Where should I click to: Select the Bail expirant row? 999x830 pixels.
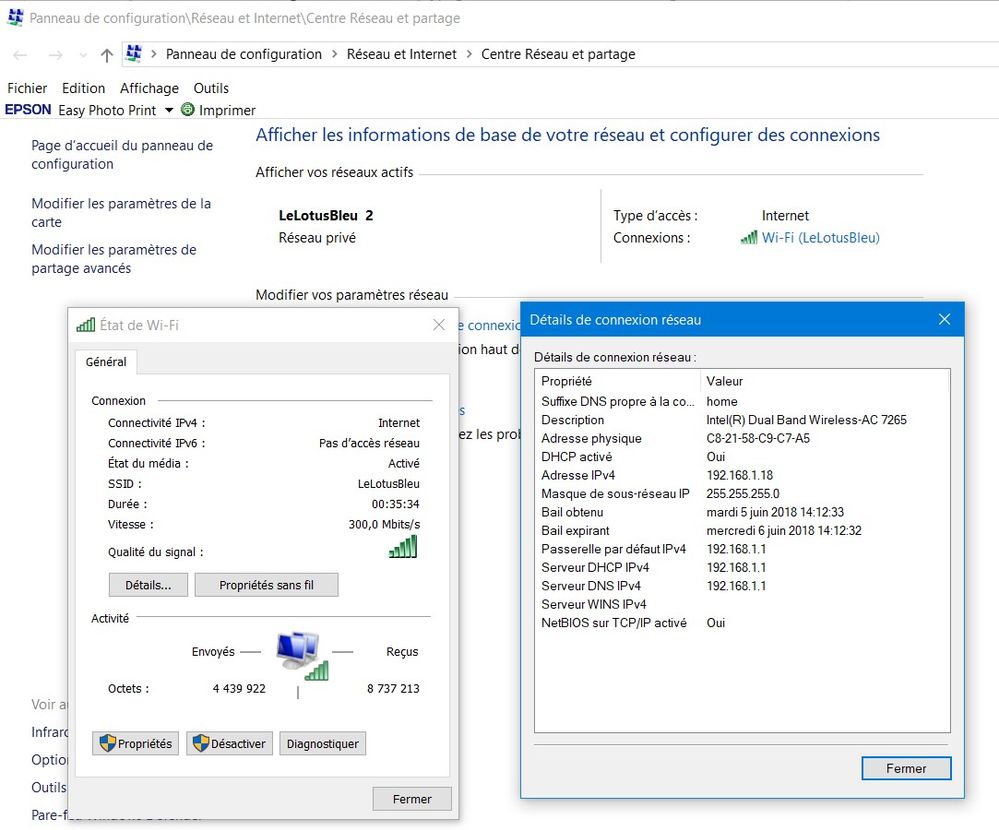pos(742,531)
